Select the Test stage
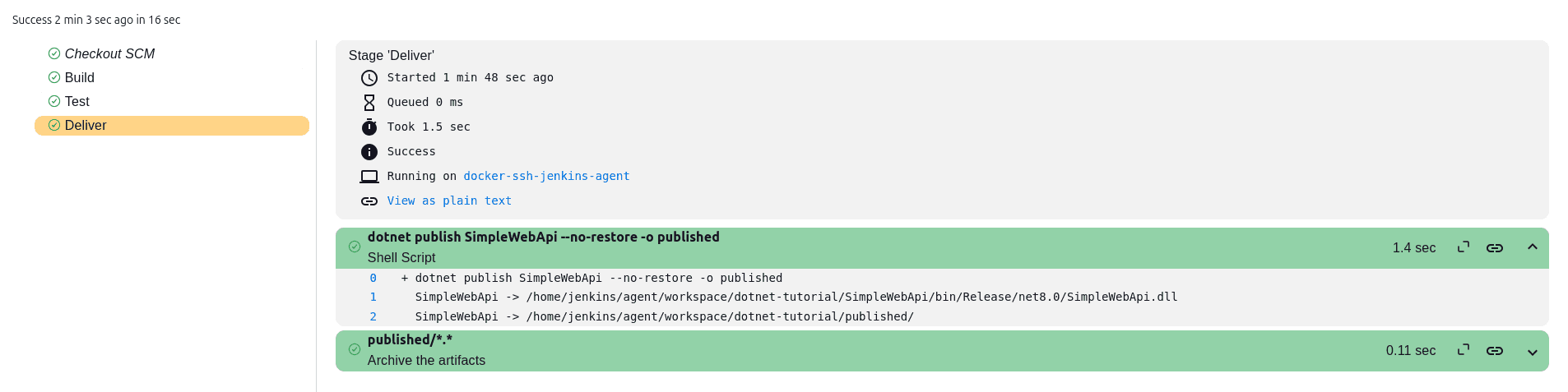 [x=77, y=101]
